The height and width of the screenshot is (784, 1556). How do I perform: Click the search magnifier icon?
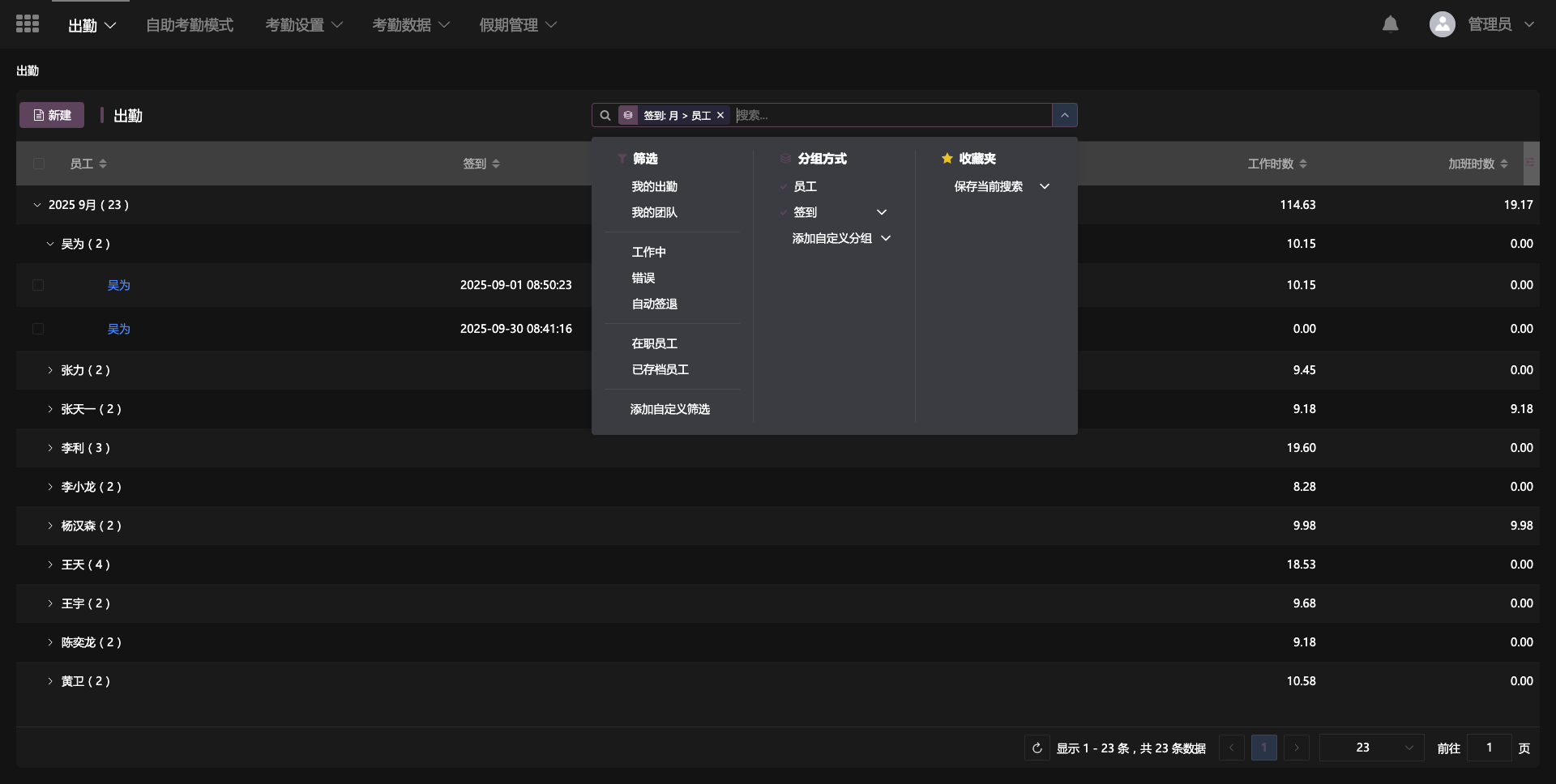coord(605,116)
